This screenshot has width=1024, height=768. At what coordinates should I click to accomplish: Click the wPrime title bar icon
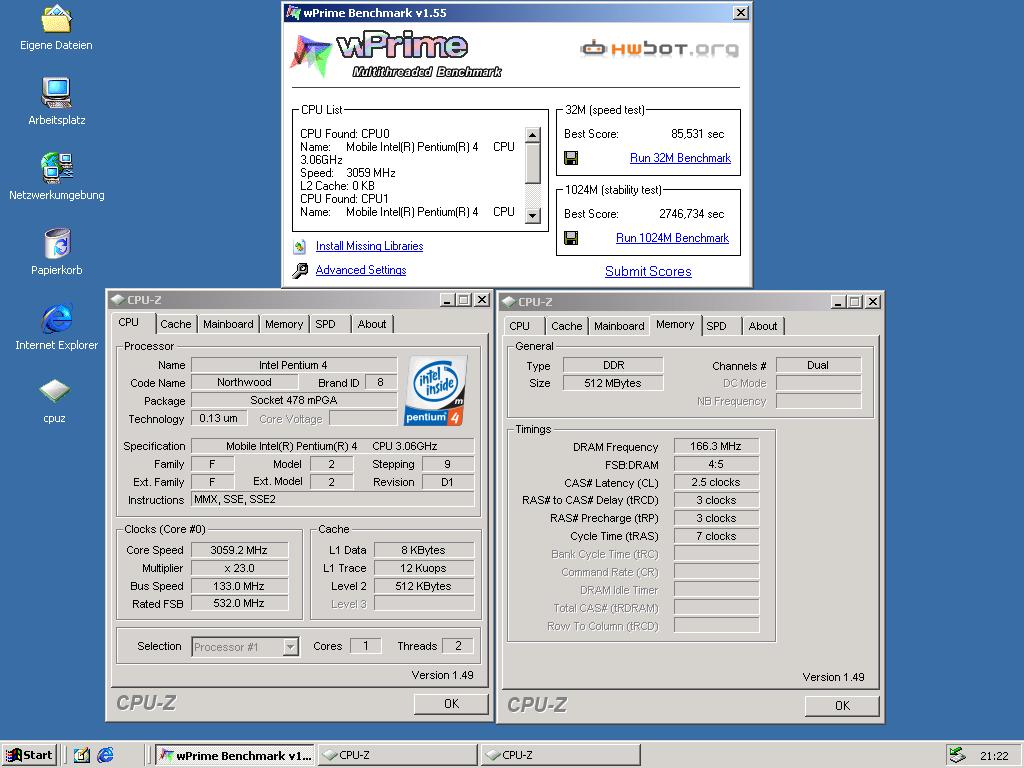pyautogui.click(x=294, y=12)
